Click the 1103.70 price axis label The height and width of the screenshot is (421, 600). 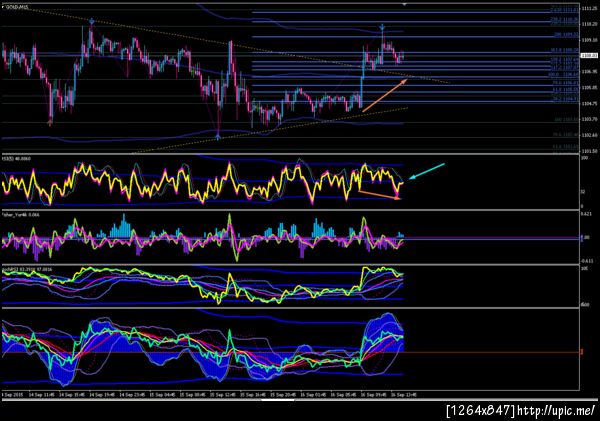(589, 119)
